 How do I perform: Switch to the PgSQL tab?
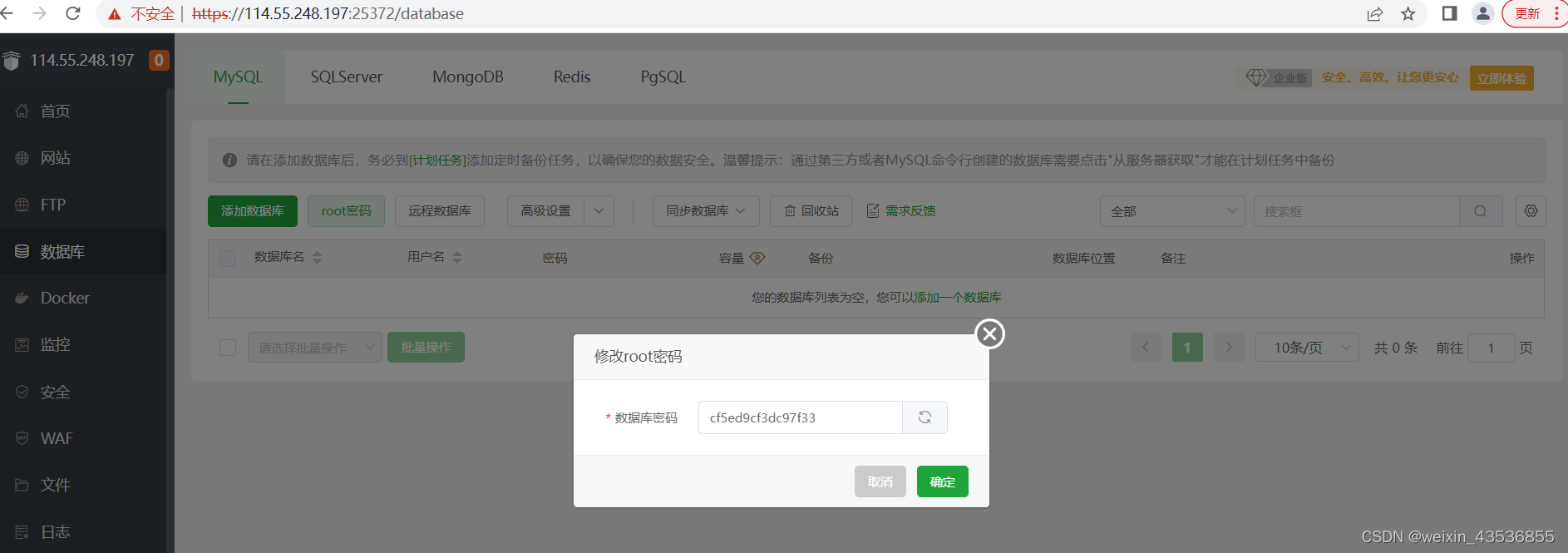663,77
